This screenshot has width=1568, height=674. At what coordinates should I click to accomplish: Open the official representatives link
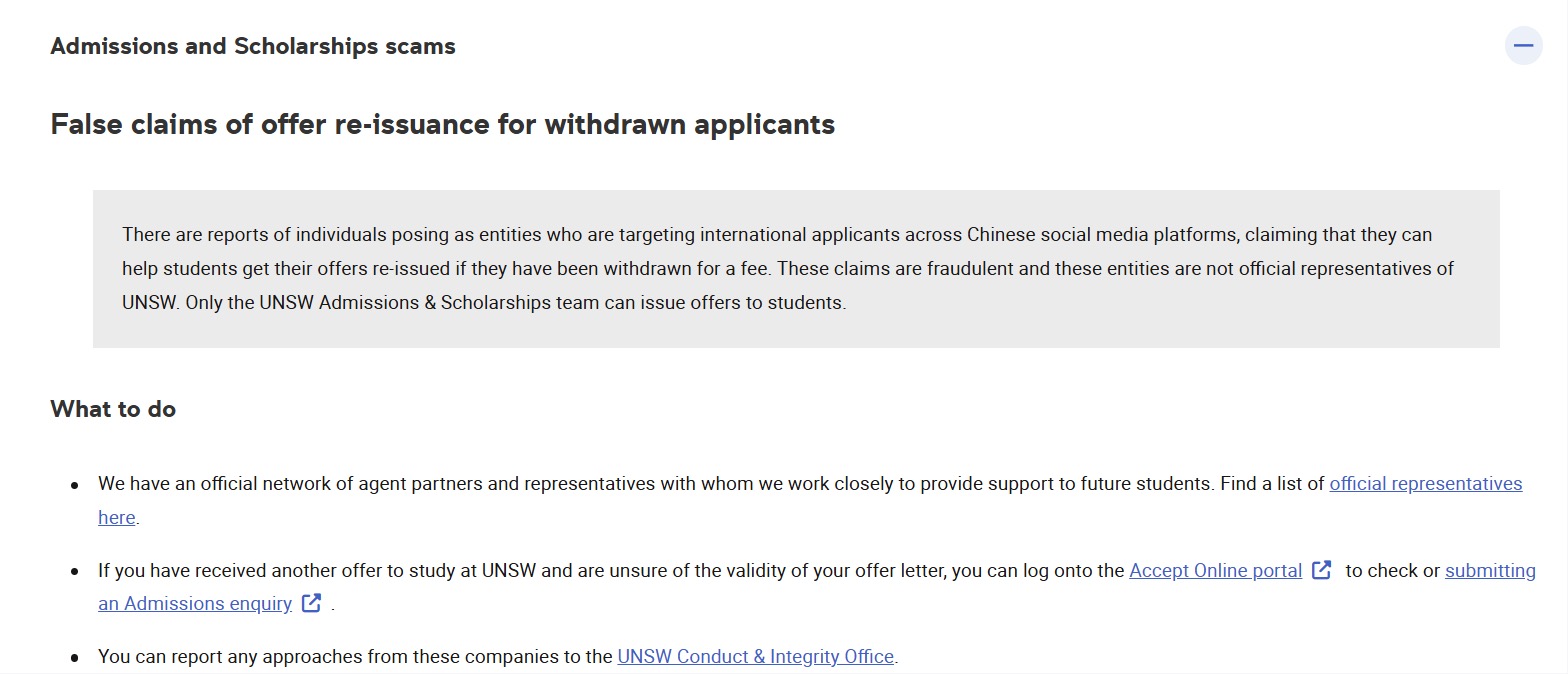point(1426,484)
